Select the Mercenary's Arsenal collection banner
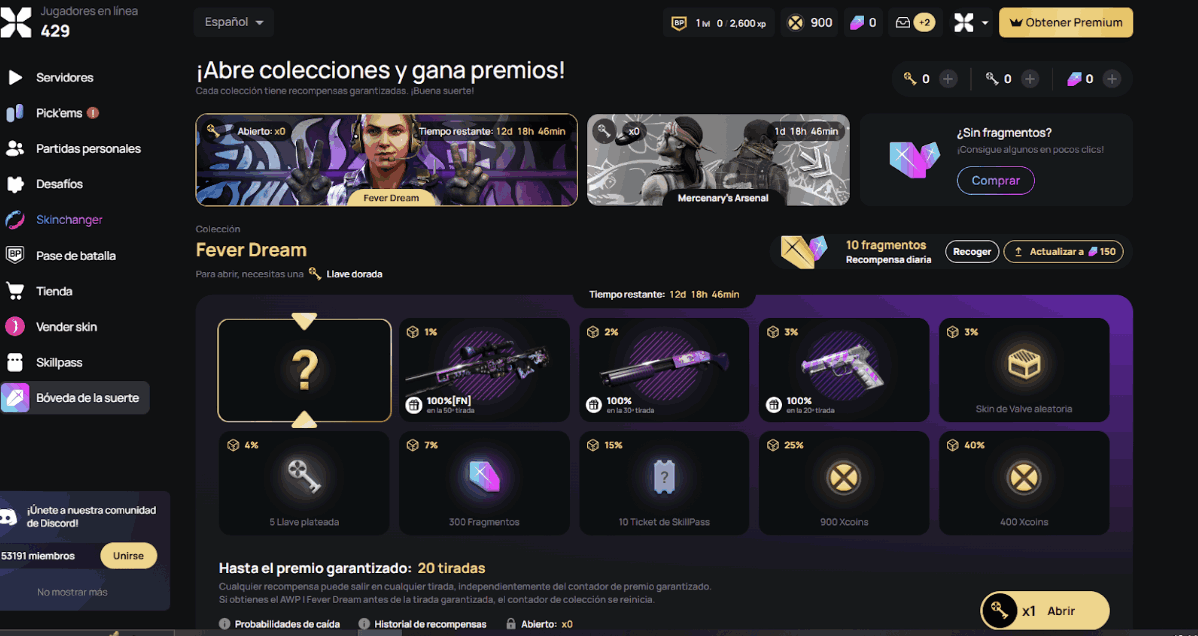Viewport: 1198px width, 636px height. pyautogui.click(x=718, y=160)
